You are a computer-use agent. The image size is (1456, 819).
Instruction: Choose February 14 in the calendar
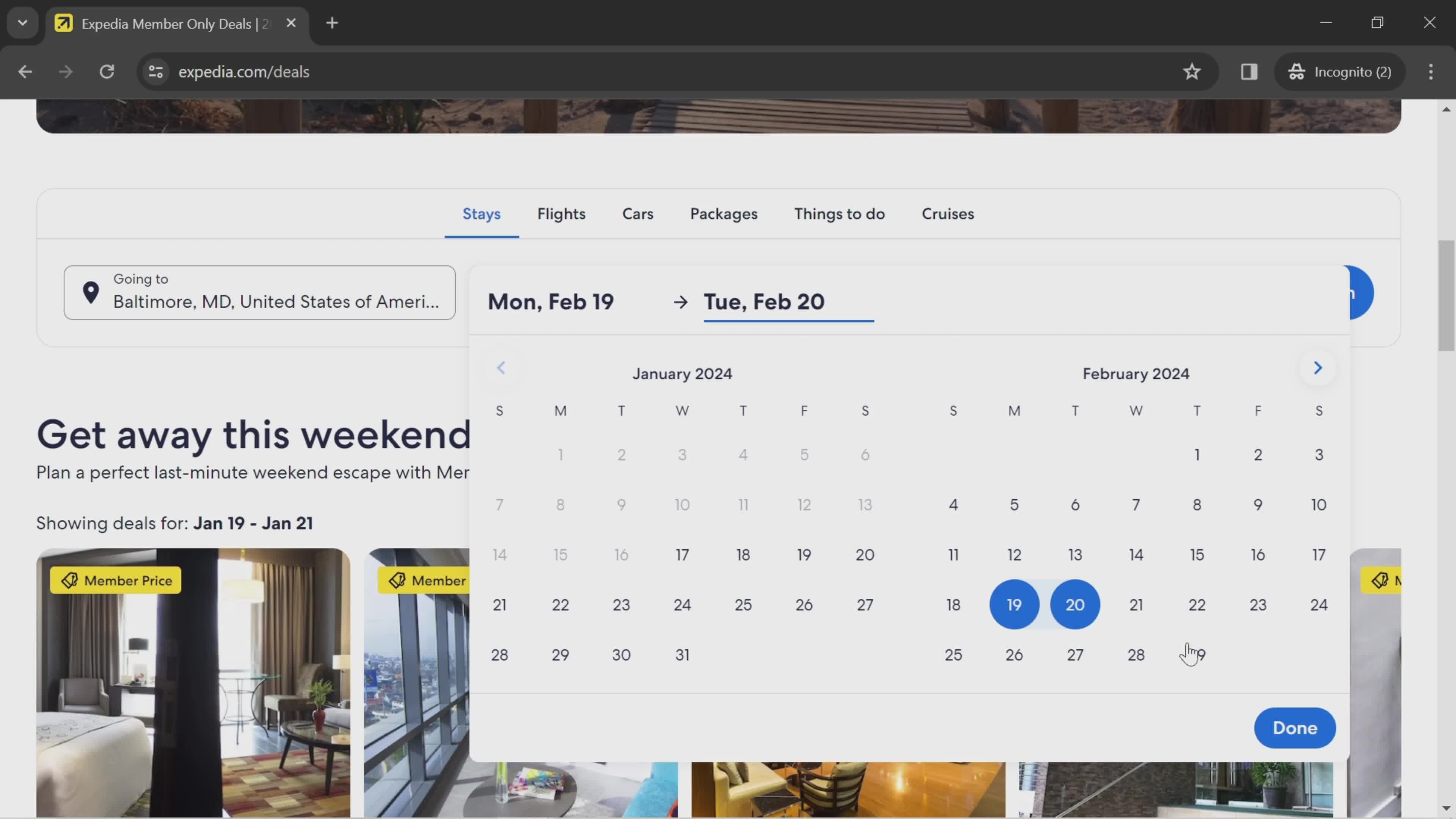1136,555
